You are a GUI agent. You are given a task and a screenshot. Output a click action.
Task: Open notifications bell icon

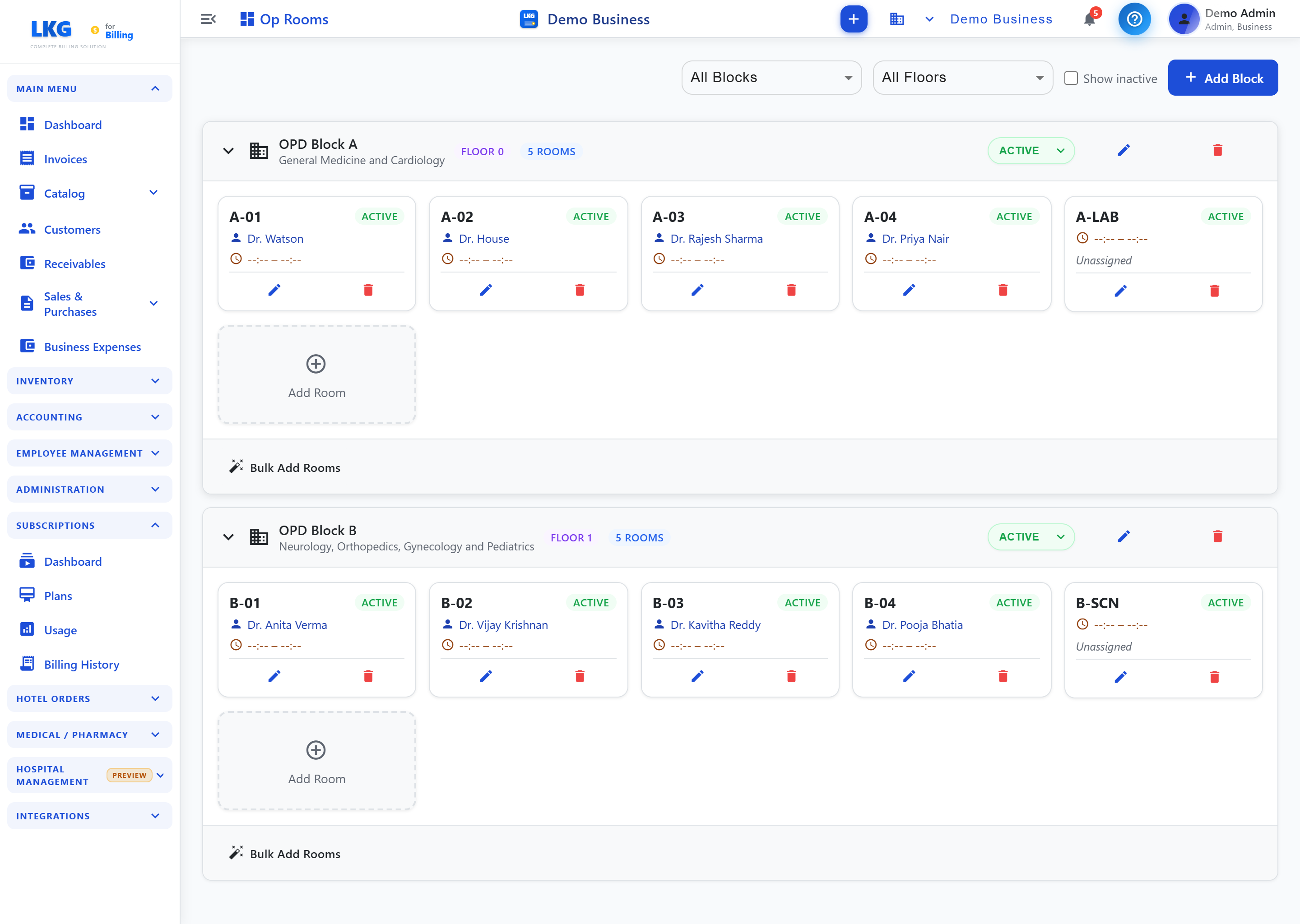pyautogui.click(x=1089, y=19)
